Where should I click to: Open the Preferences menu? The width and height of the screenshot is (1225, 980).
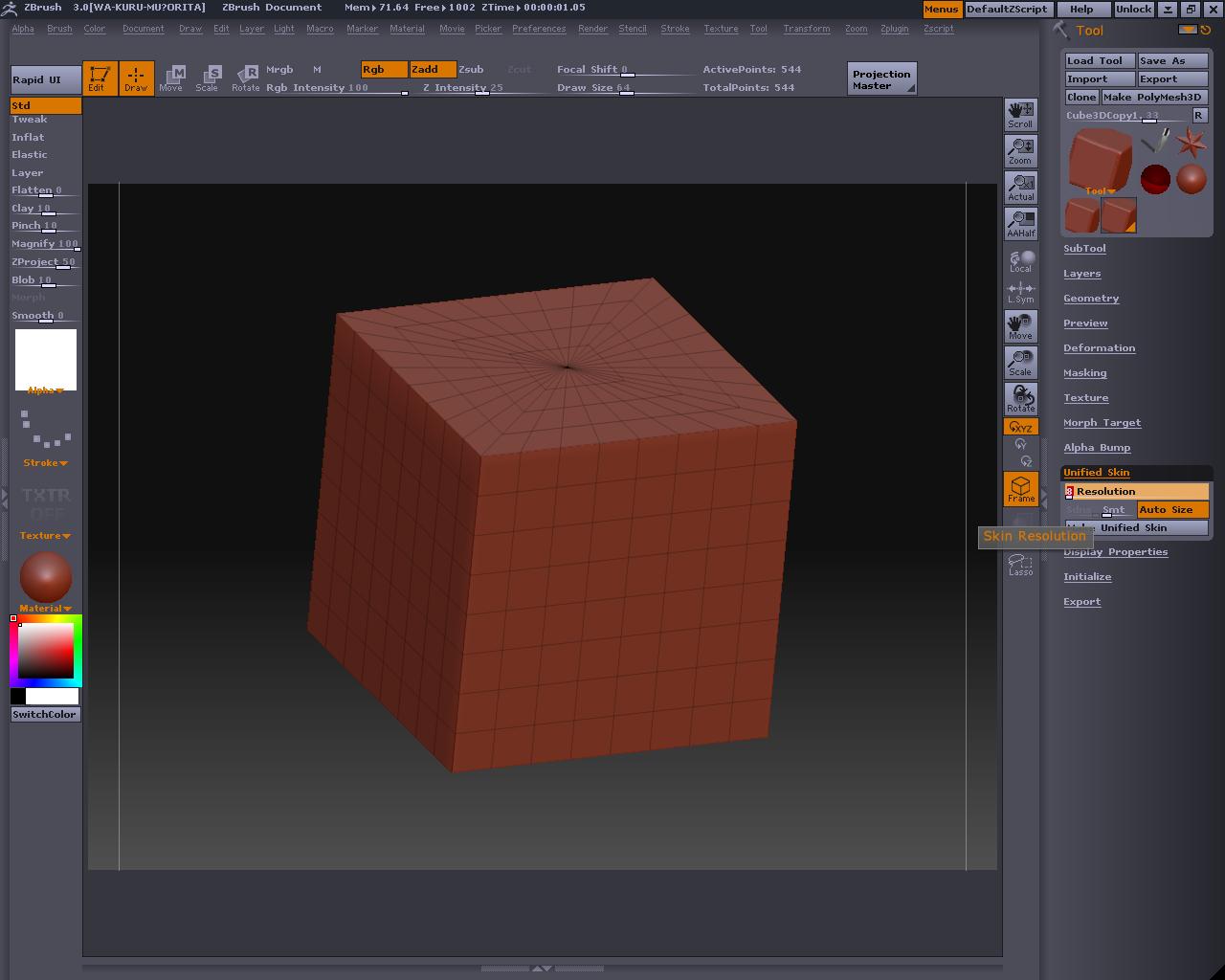(x=539, y=29)
